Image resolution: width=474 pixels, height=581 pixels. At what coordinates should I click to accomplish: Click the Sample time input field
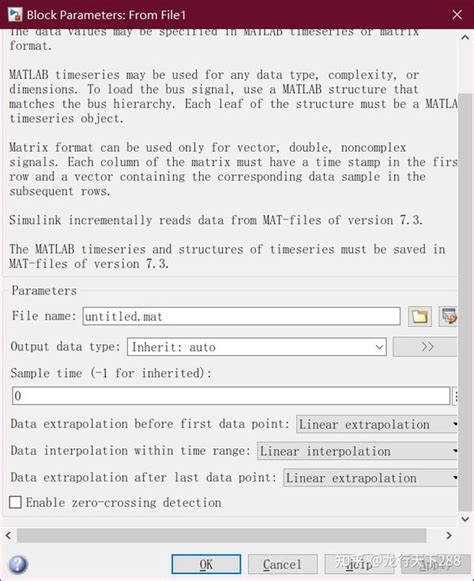click(231, 396)
